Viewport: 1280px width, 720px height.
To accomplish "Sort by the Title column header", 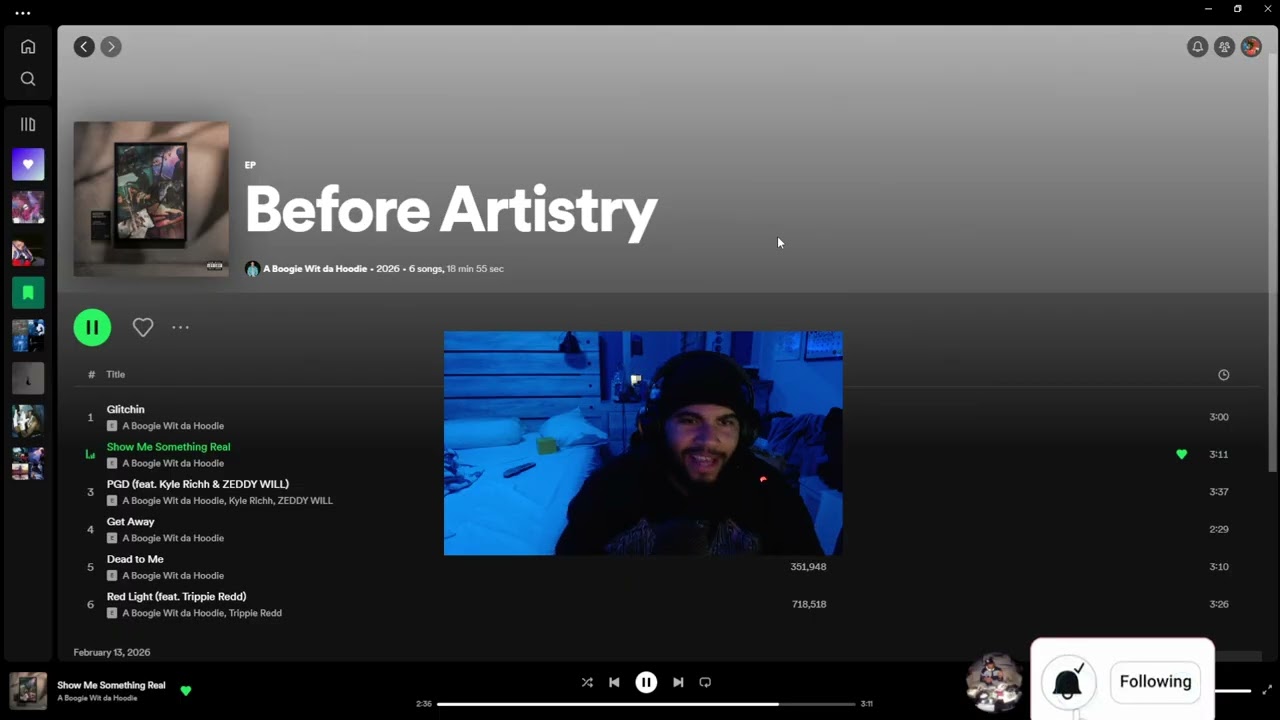I will pos(116,374).
